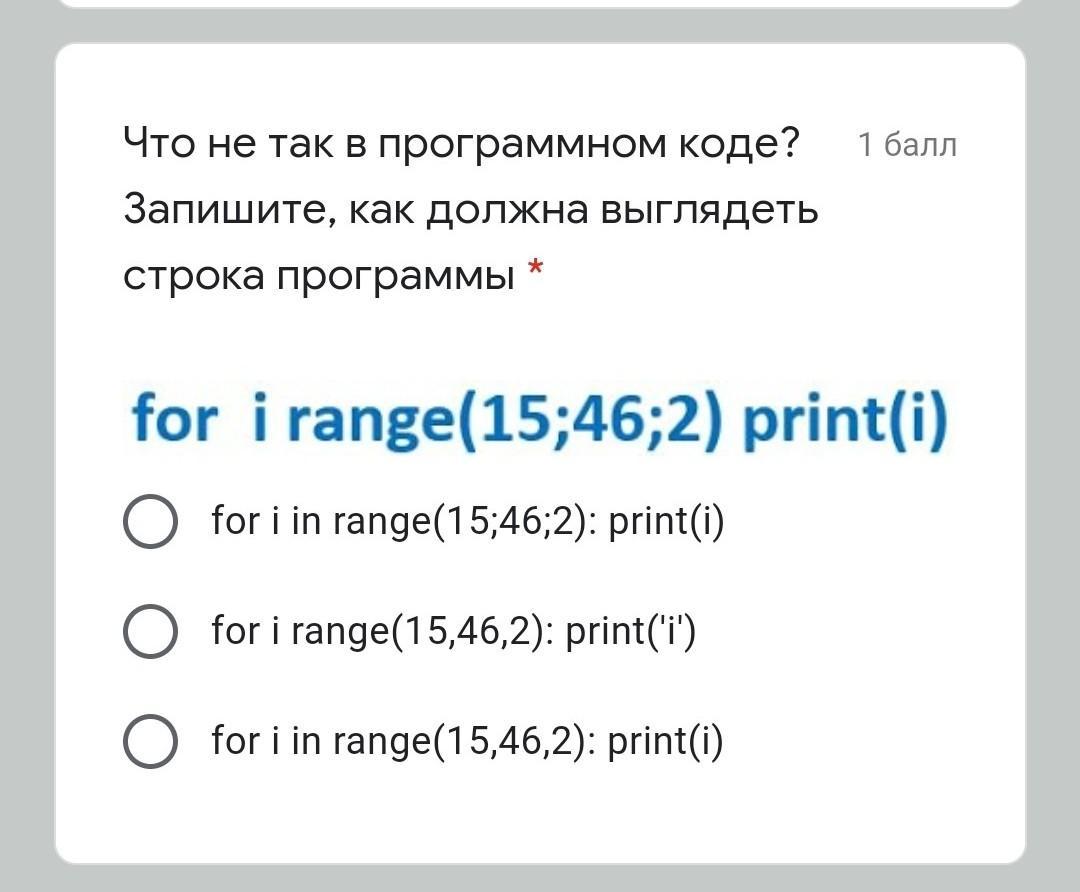Select the radio button for range(15;46;2): print(i)
Screen dimensions: 1080x892
[x=150, y=521]
